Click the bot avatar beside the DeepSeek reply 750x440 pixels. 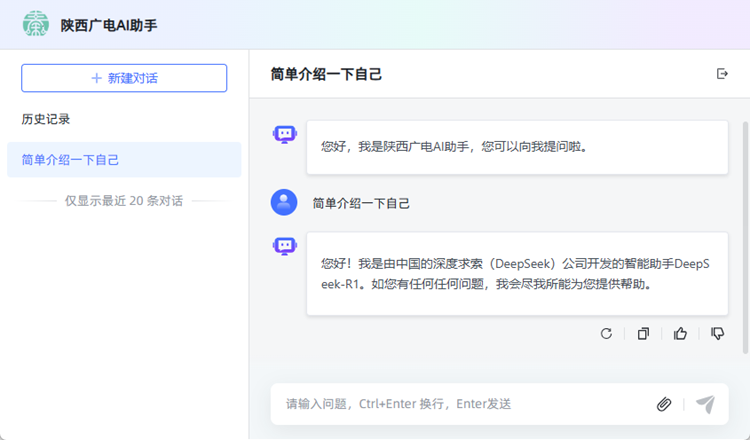click(x=284, y=245)
